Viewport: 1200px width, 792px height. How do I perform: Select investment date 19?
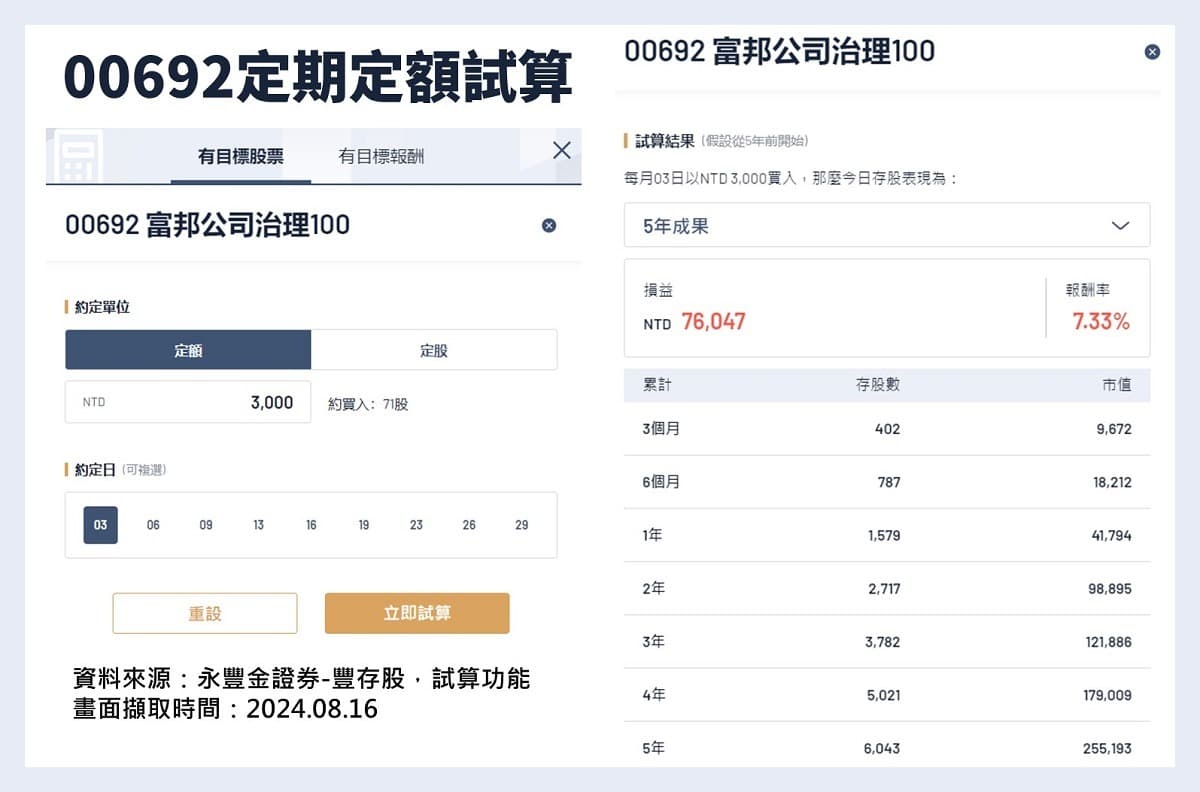tap(363, 525)
